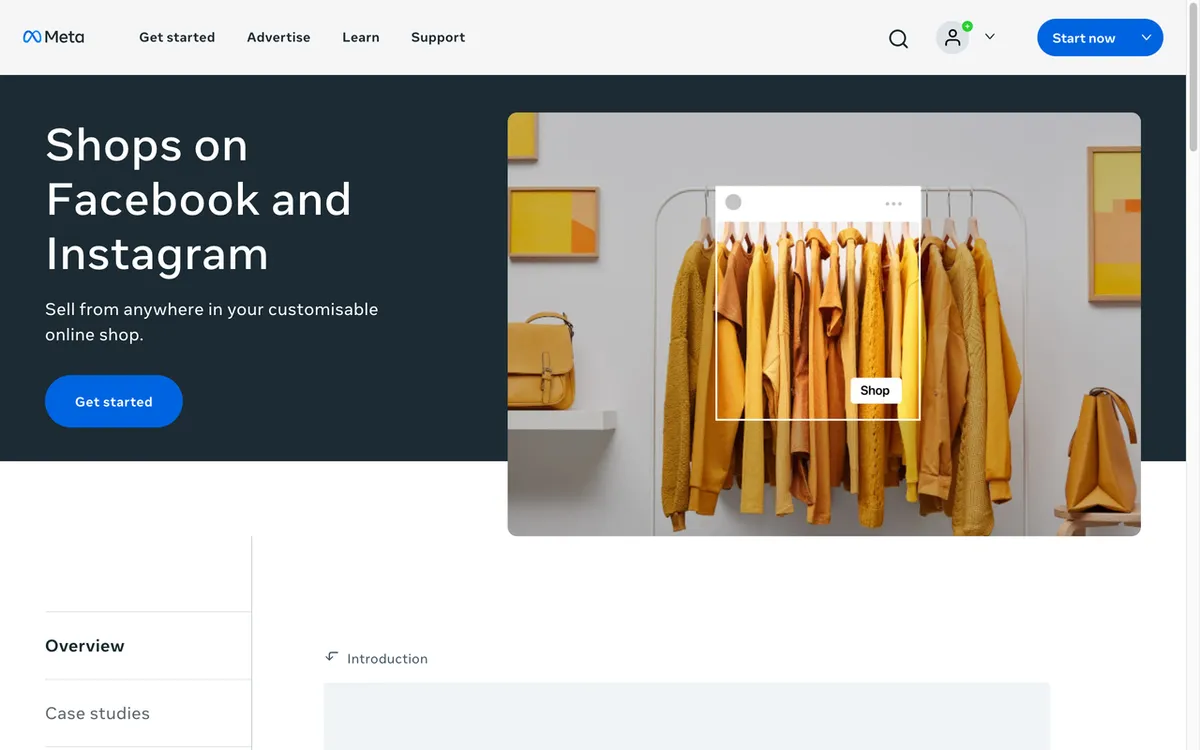Click the user account avatar icon
Image resolution: width=1200 pixels, height=750 pixels.
tap(953, 37)
